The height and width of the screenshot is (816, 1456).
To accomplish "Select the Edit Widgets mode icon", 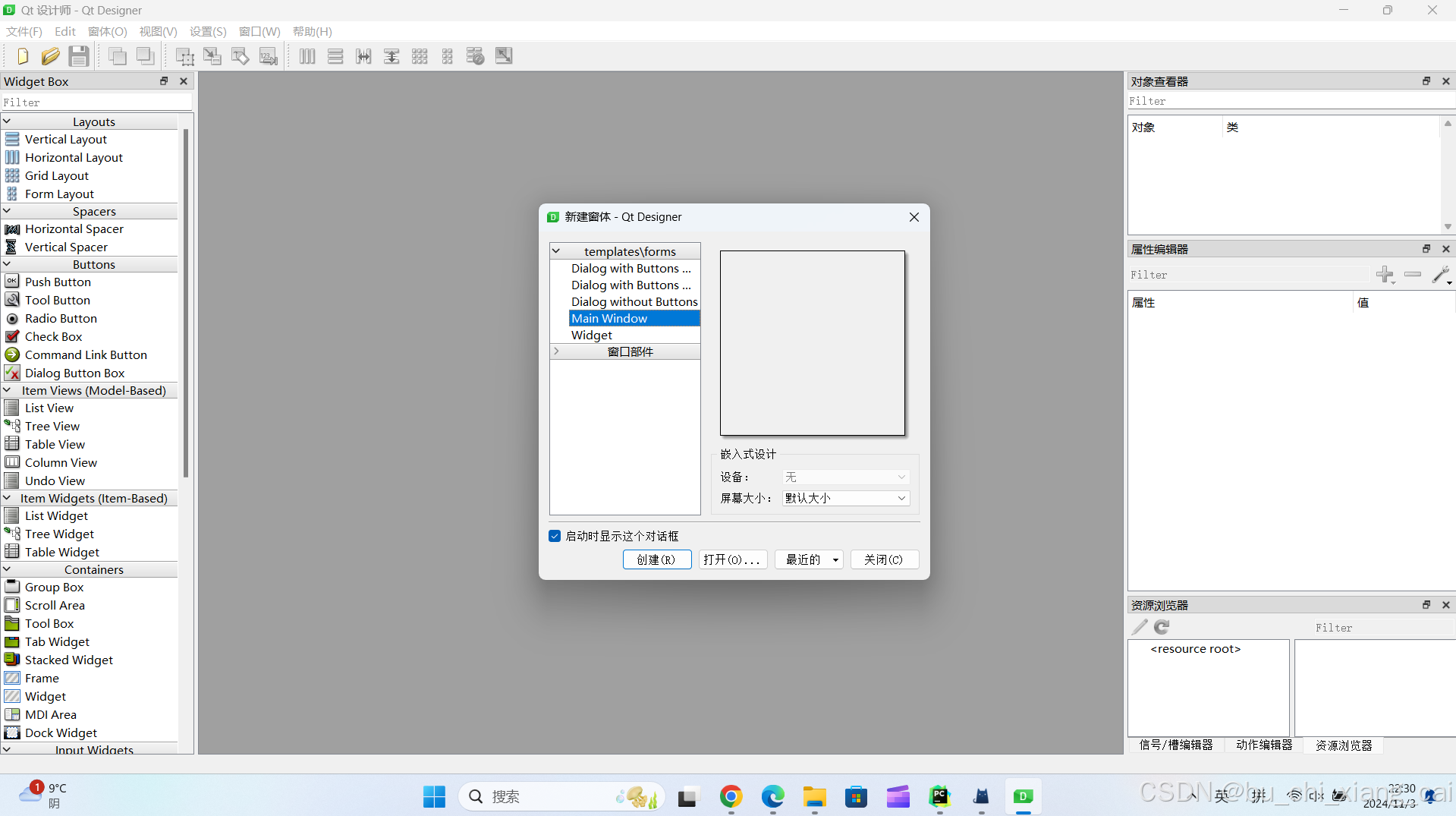I will (184, 56).
